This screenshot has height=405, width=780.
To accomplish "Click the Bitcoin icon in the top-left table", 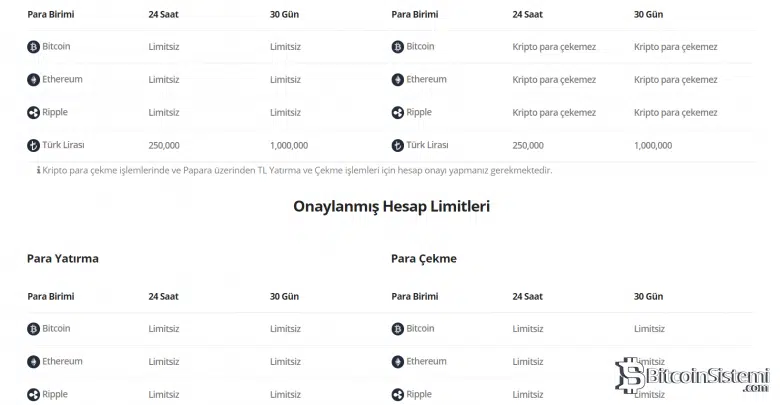I will point(33,46).
